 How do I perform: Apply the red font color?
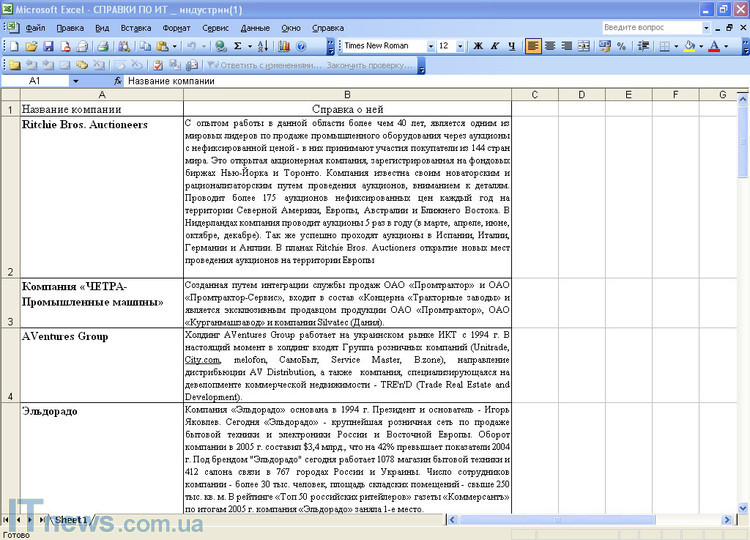(x=714, y=46)
